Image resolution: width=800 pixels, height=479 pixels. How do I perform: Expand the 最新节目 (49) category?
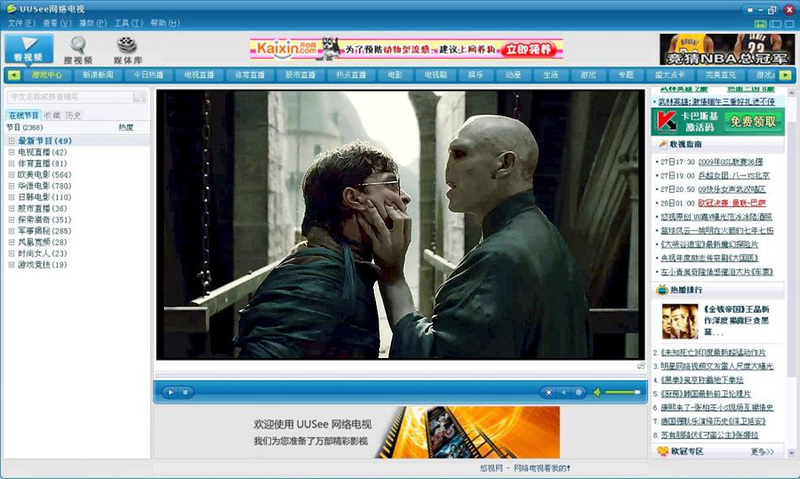point(11,141)
